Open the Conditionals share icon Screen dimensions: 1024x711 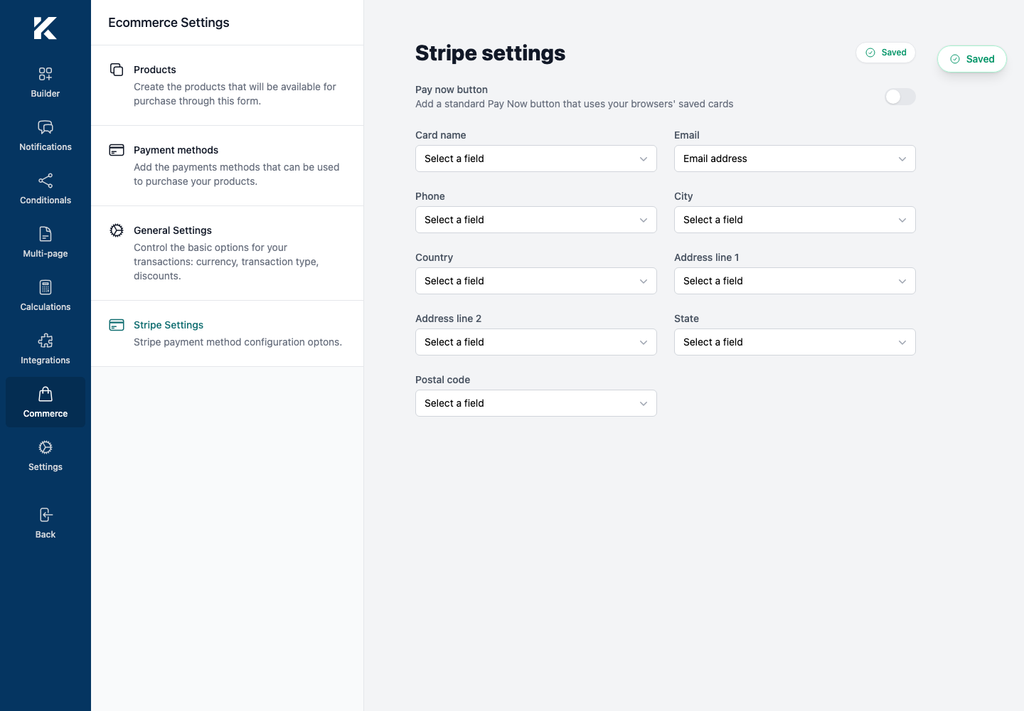[45, 180]
